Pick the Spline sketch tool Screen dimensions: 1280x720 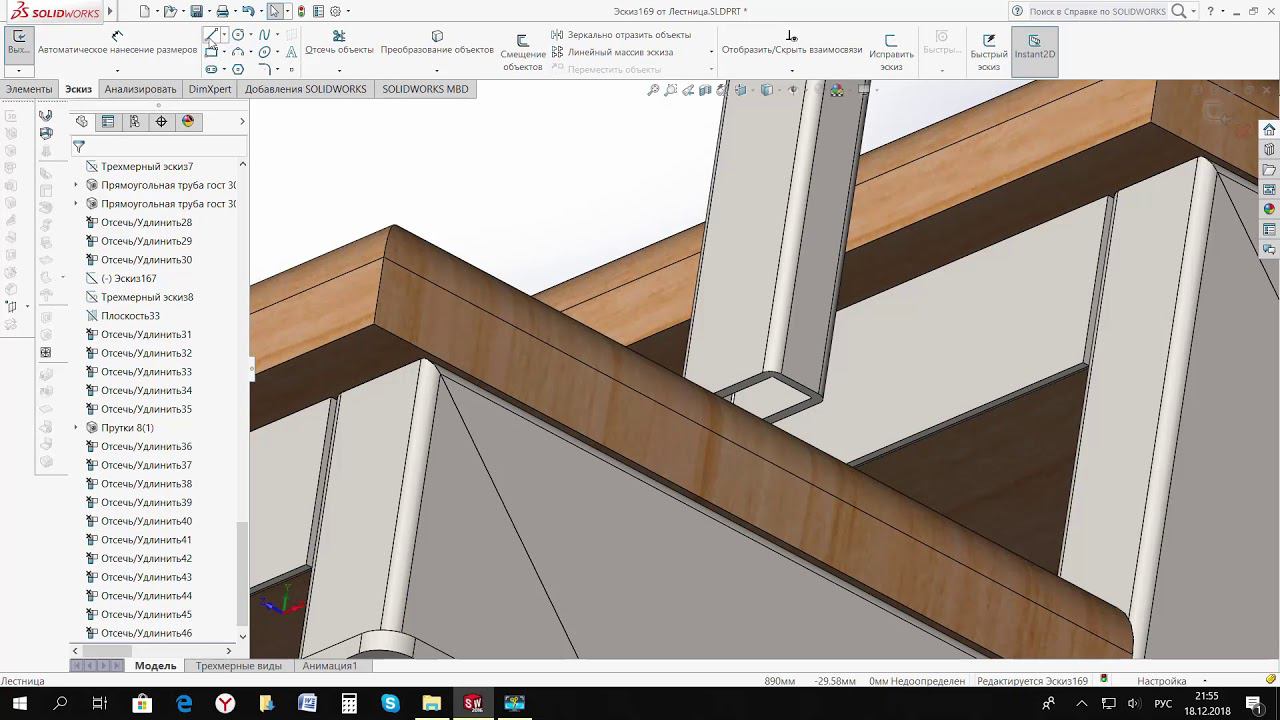(x=265, y=34)
